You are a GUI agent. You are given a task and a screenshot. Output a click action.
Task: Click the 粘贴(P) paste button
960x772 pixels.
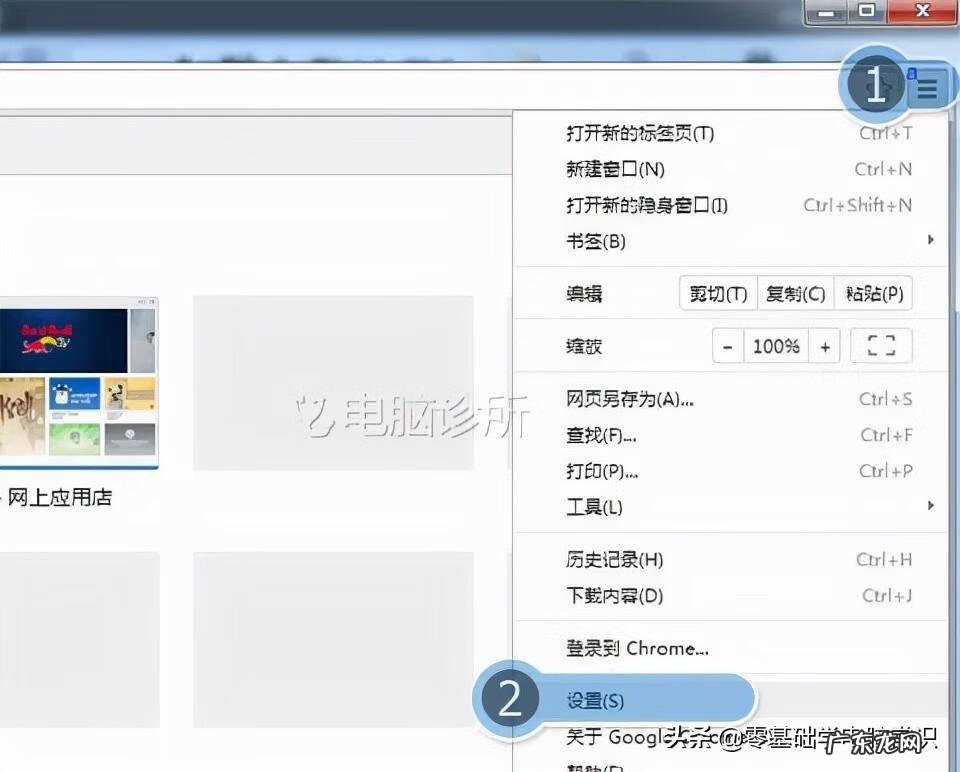point(873,294)
